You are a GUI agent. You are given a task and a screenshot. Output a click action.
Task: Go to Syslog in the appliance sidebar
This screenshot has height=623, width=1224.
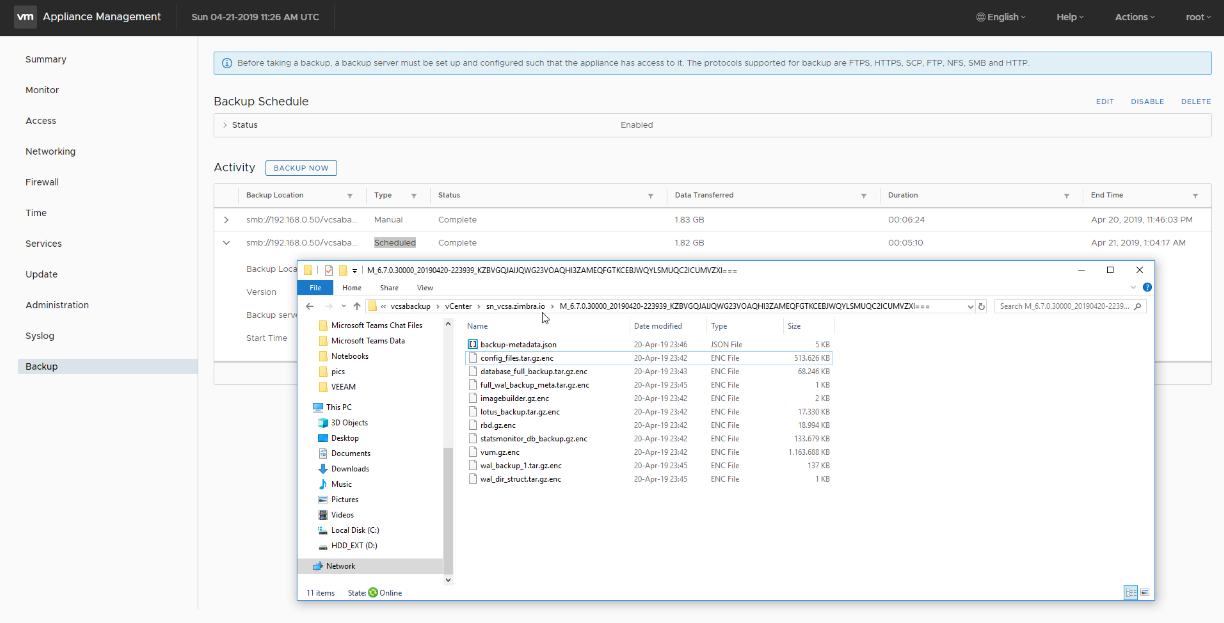click(40, 336)
